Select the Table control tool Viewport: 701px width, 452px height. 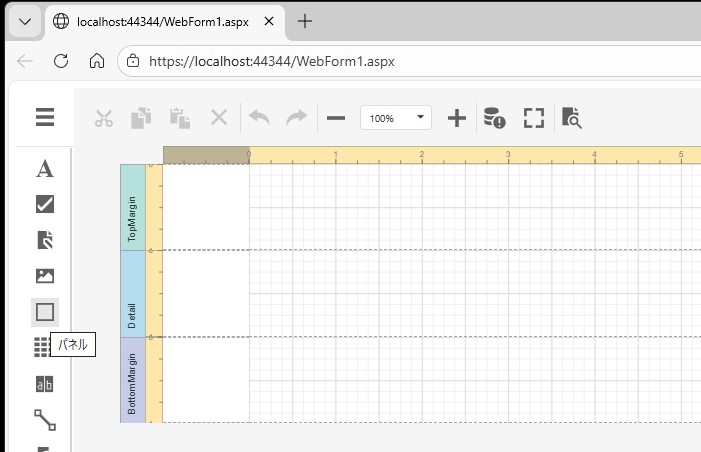click(x=41, y=347)
